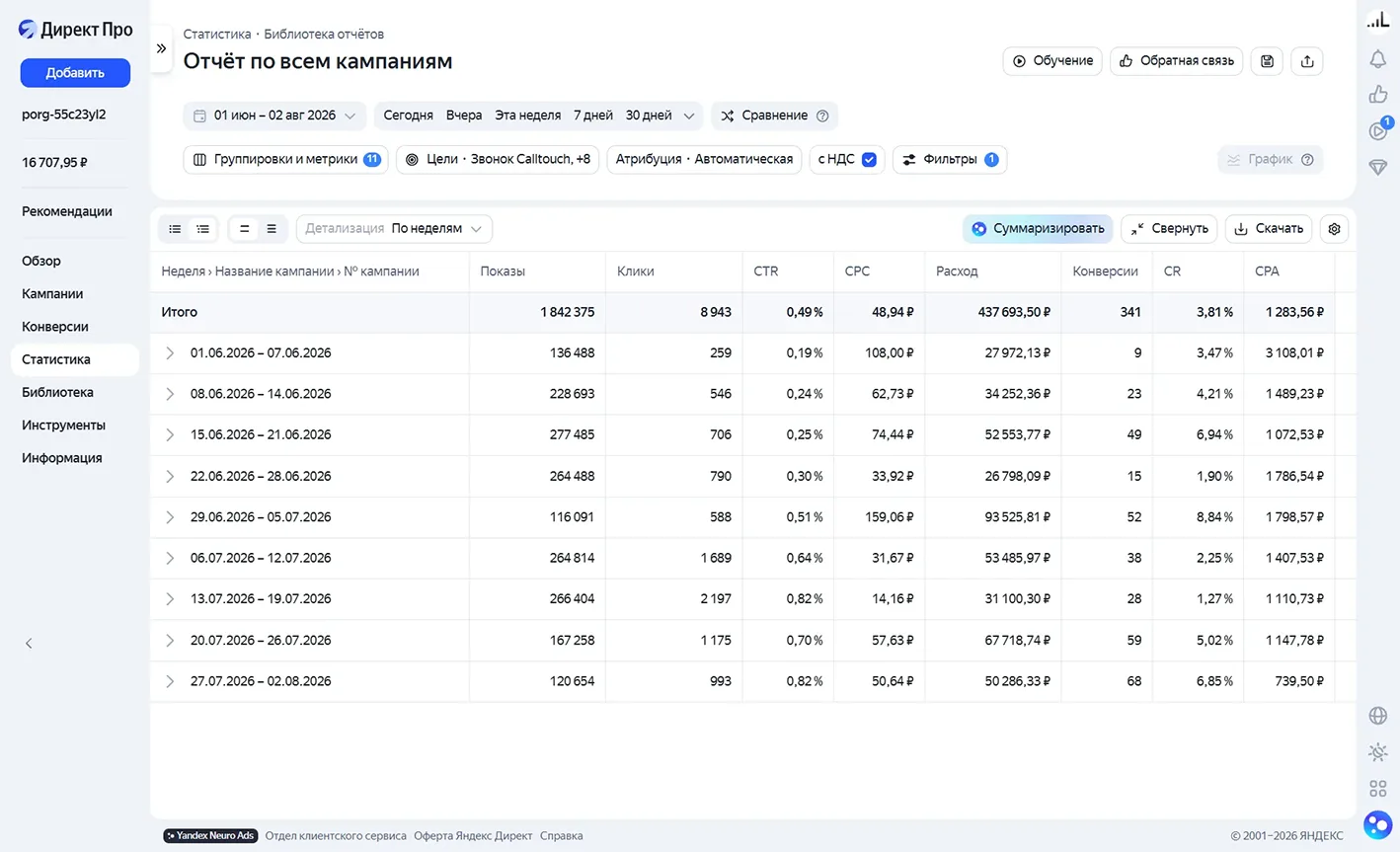Show help for Сравнение question mark
The width and height of the screenshot is (1400, 852).
[x=822, y=116]
